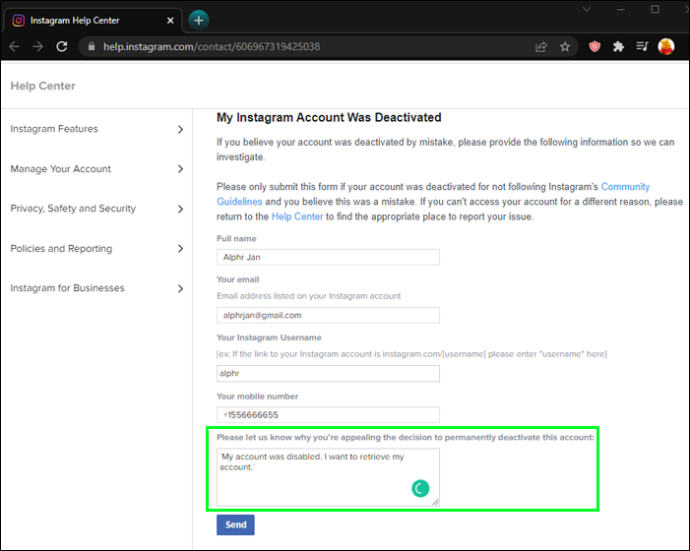Image resolution: width=690 pixels, height=551 pixels.
Task: Select the Instagram Help Center tab
Action: click(92, 21)
